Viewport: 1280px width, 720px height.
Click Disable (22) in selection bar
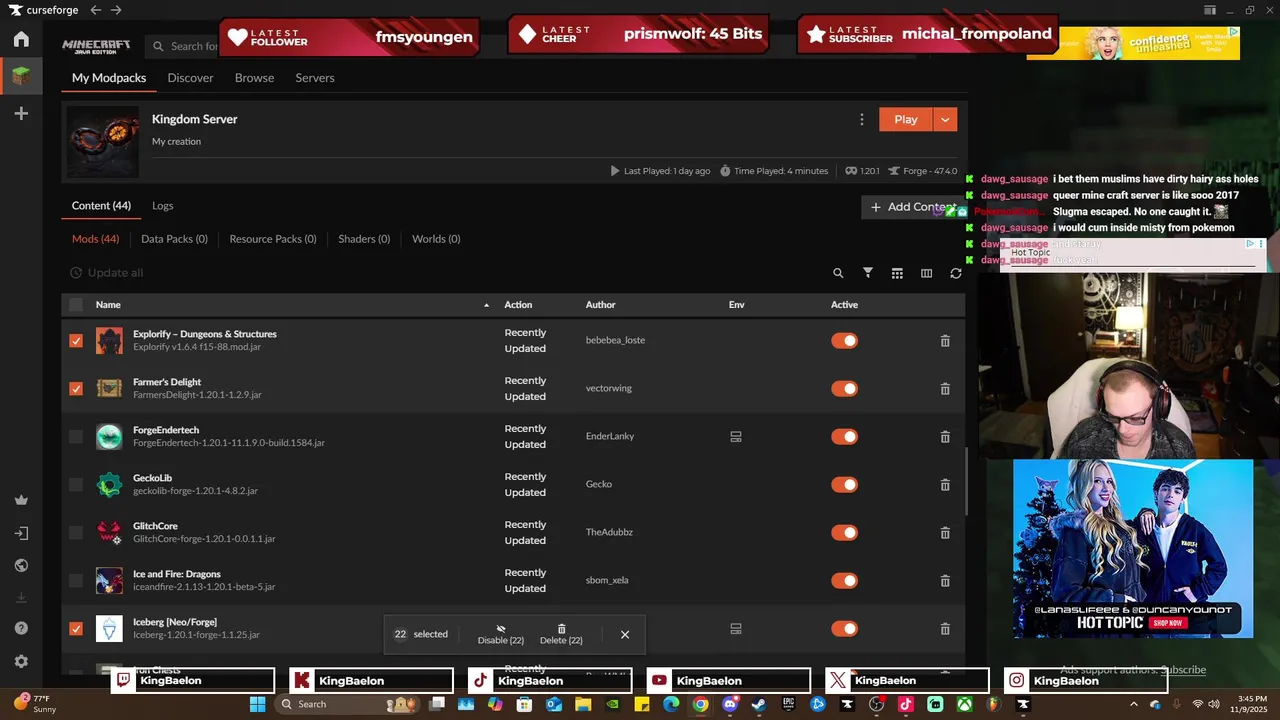pos(501,634)
